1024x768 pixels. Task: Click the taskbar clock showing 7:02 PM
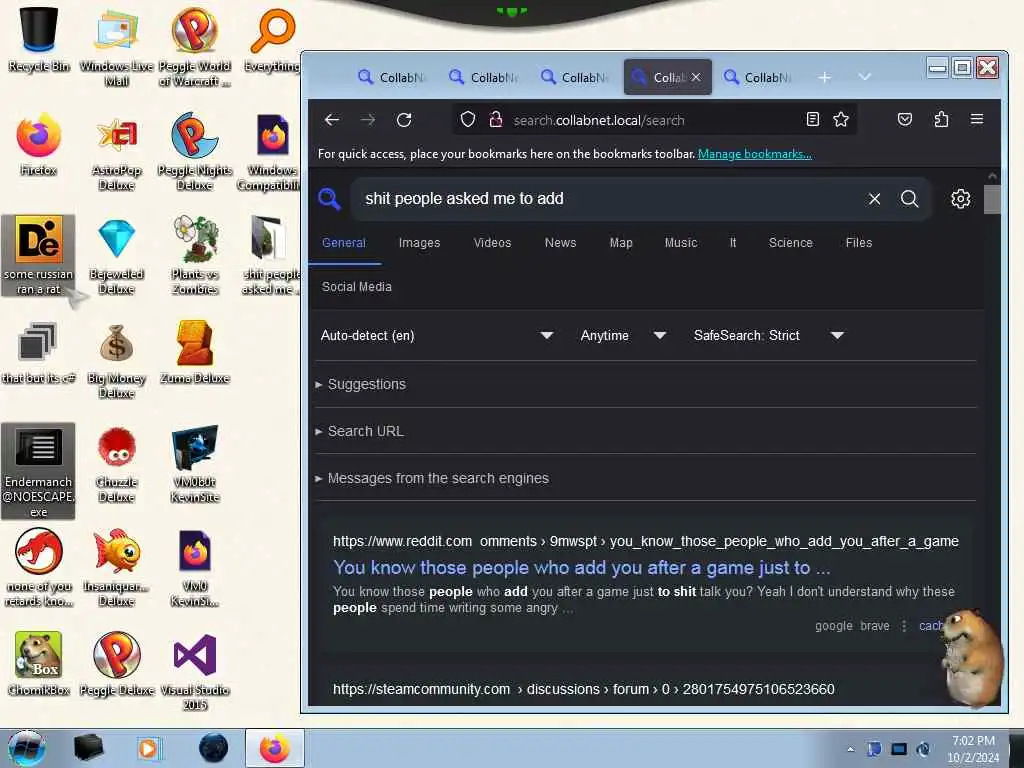(973, 749)
